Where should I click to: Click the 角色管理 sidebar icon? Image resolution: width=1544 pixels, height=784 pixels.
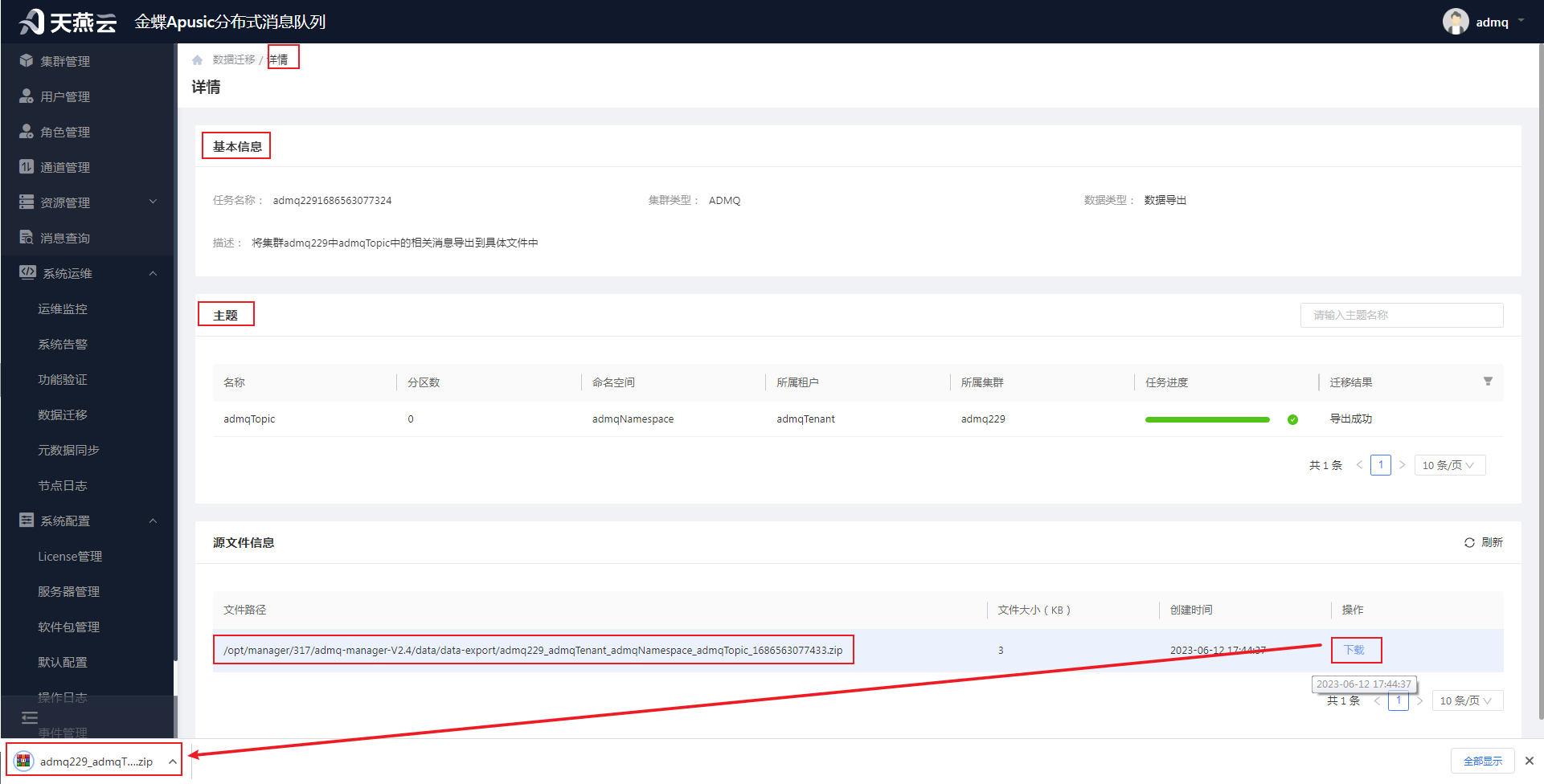point(27,132)
